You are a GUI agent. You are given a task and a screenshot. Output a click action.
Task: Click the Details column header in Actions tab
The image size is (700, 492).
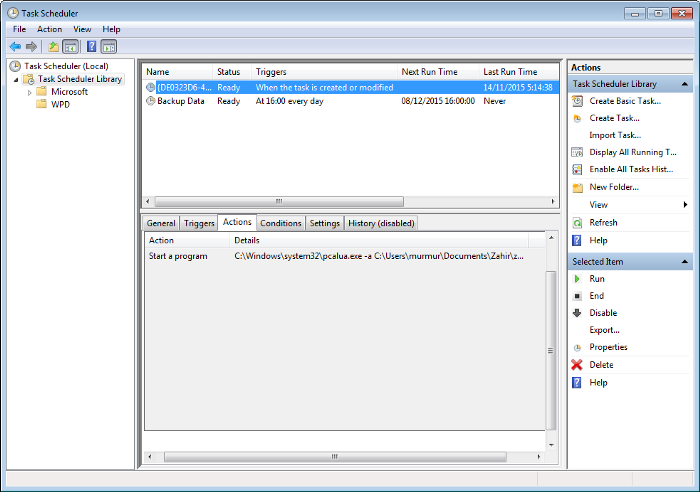[379, 240]
